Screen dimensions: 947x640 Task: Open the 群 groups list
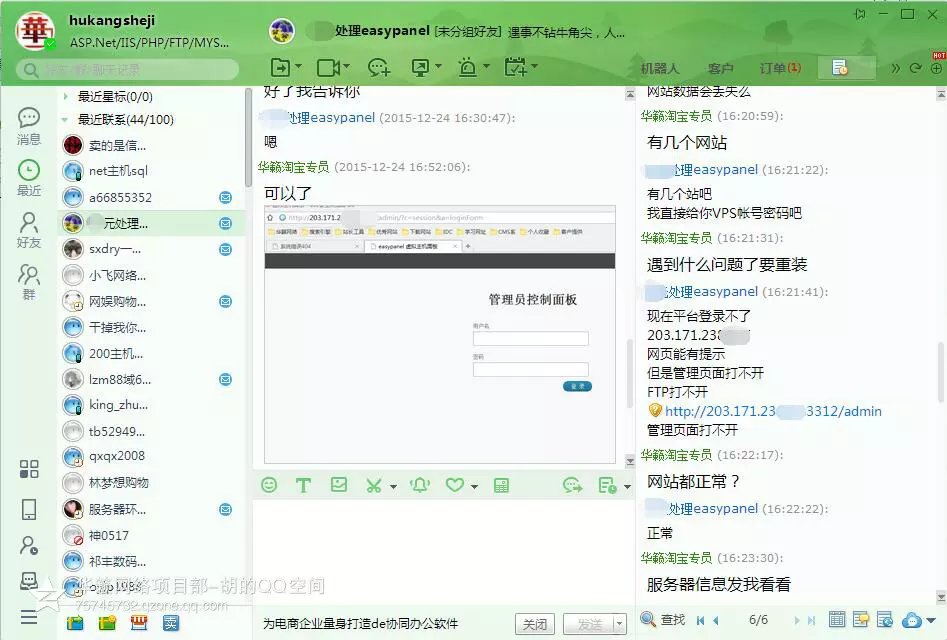28,281
